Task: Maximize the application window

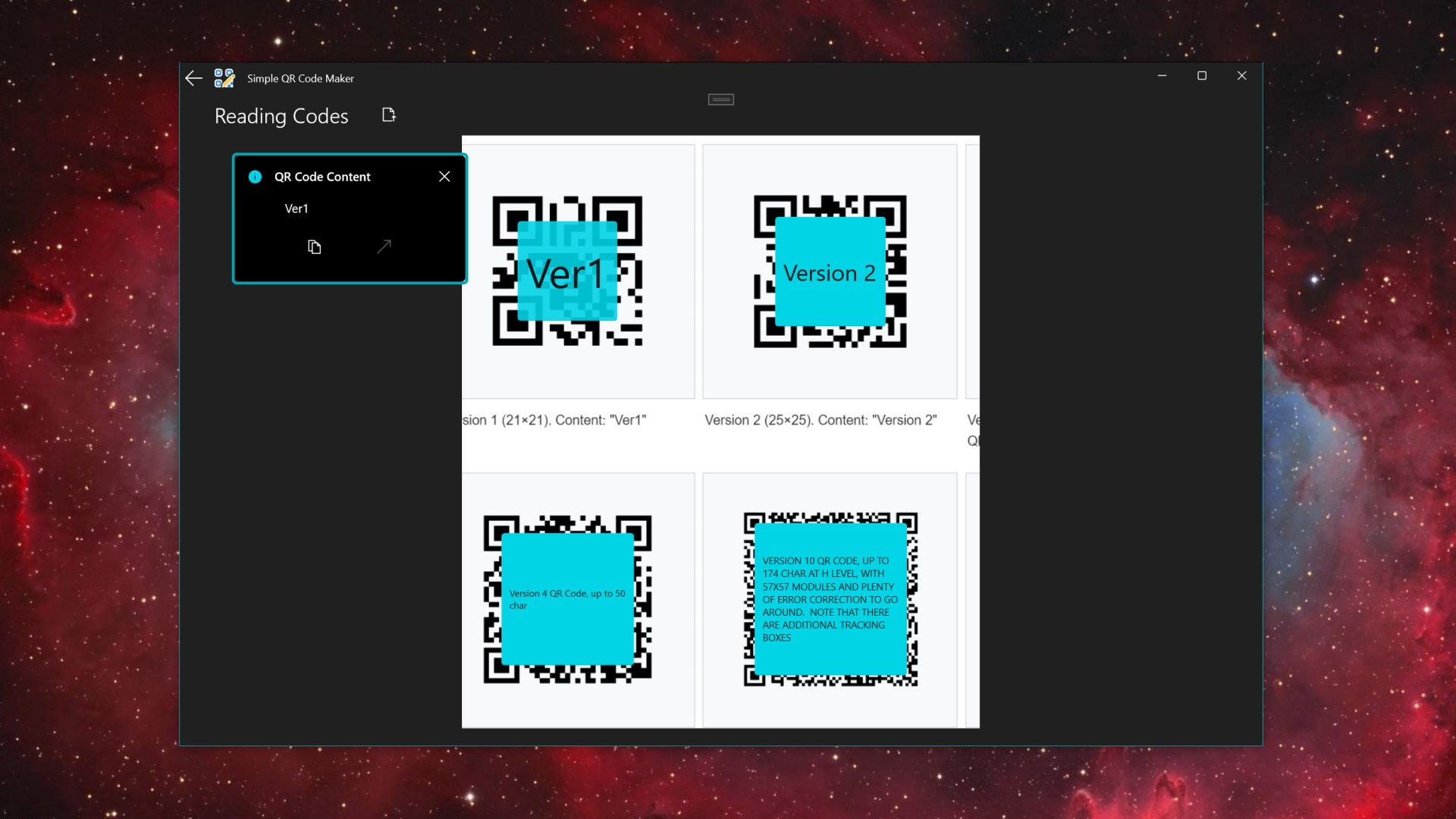Action: tap(1202, 76)
